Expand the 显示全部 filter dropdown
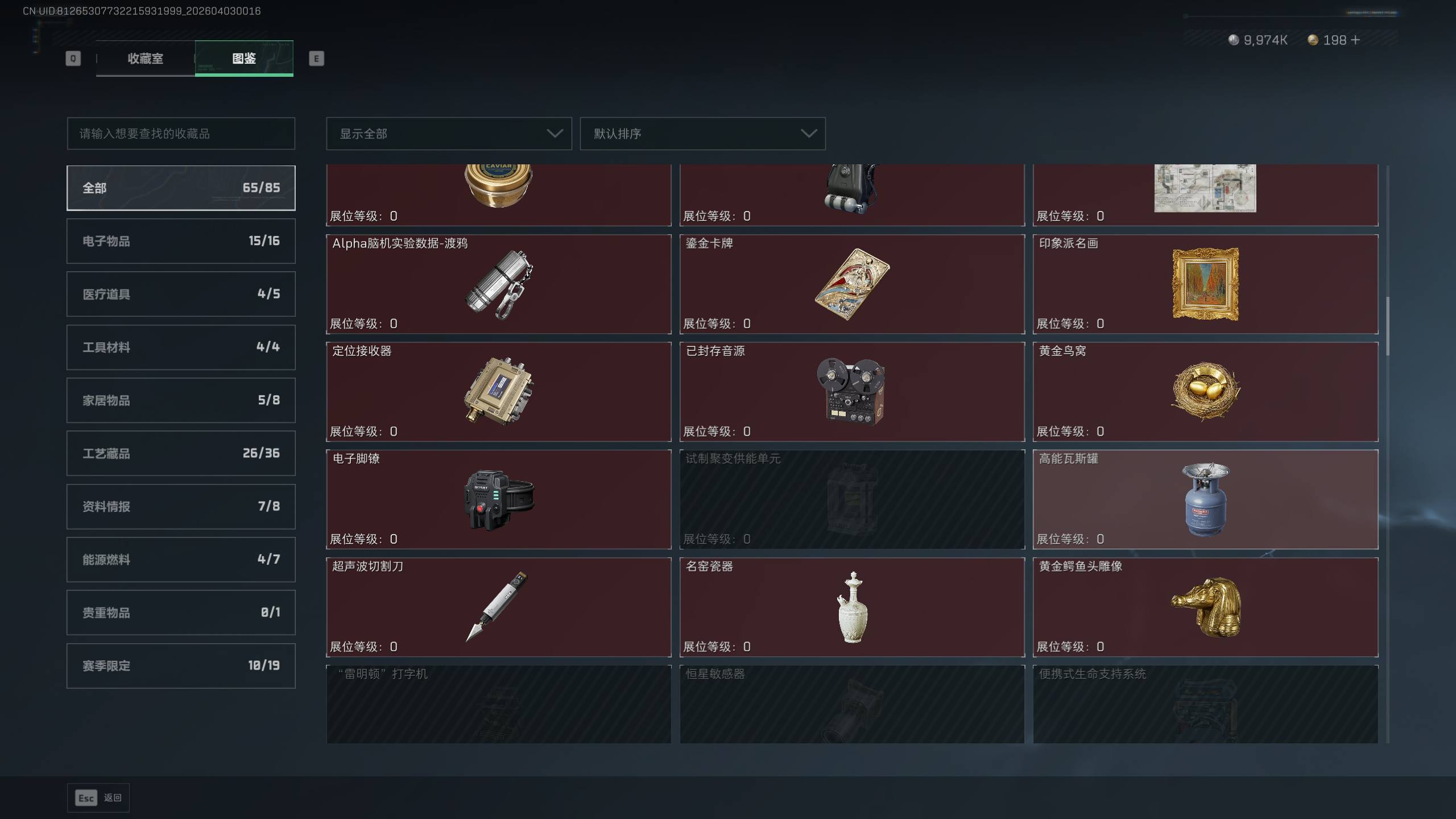The width and height of the screenshot is (1456, 819). 449,134
